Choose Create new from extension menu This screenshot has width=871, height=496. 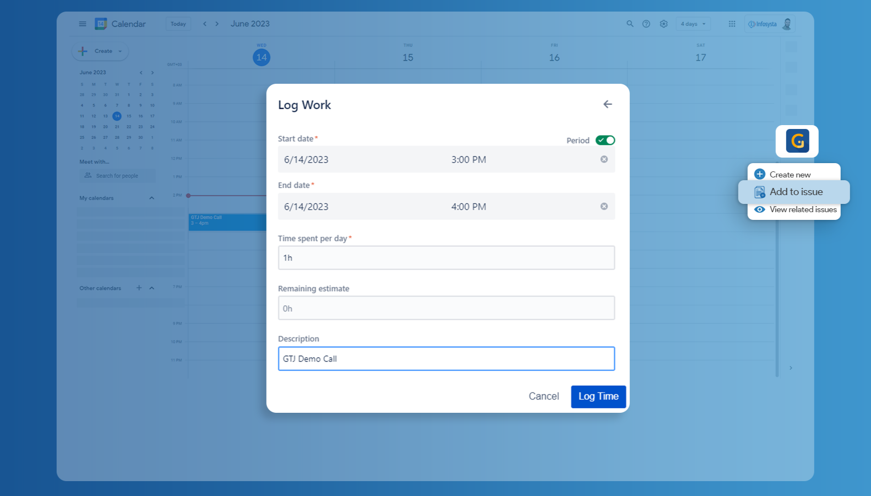tap(790, 174)
